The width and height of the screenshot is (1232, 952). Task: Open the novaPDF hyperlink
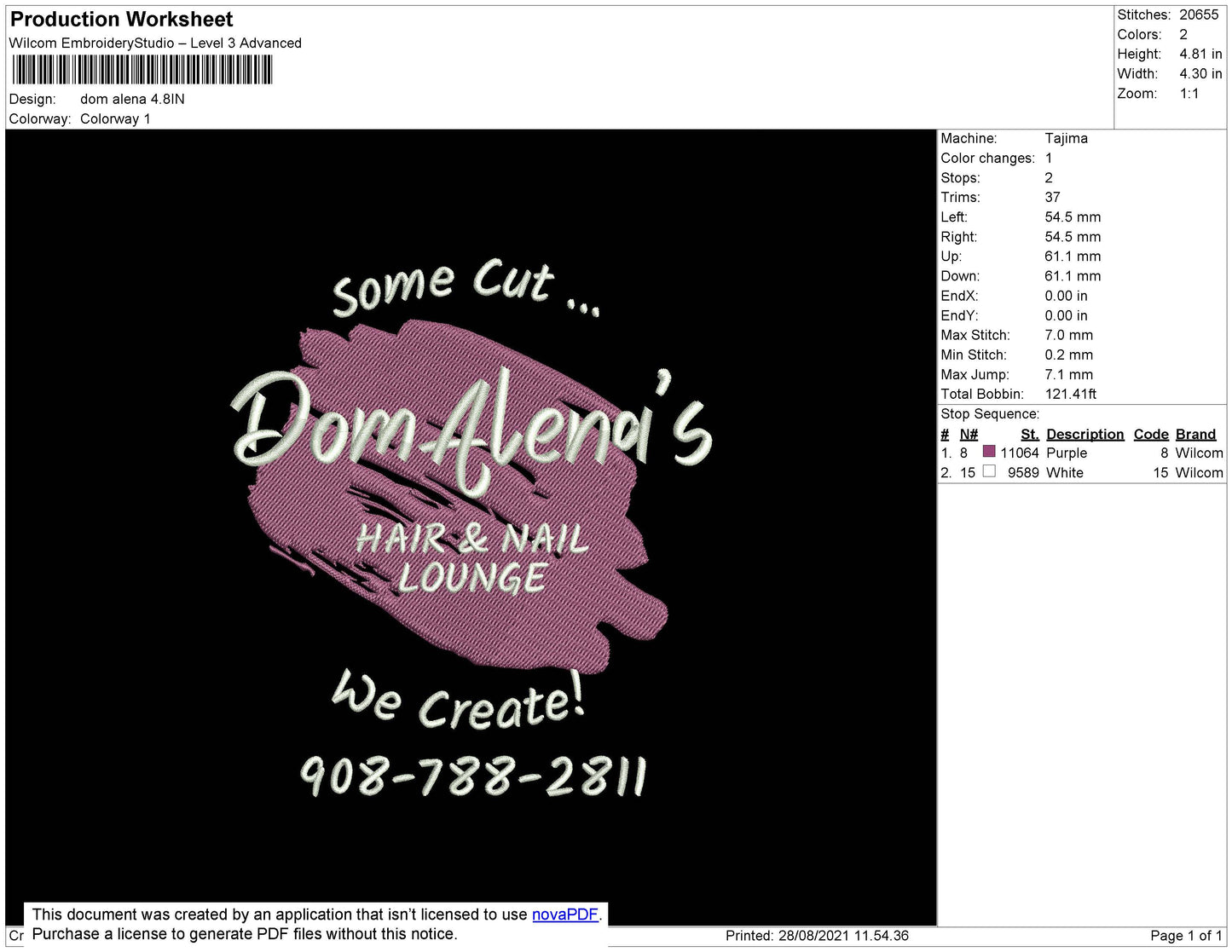coord(565,914)
